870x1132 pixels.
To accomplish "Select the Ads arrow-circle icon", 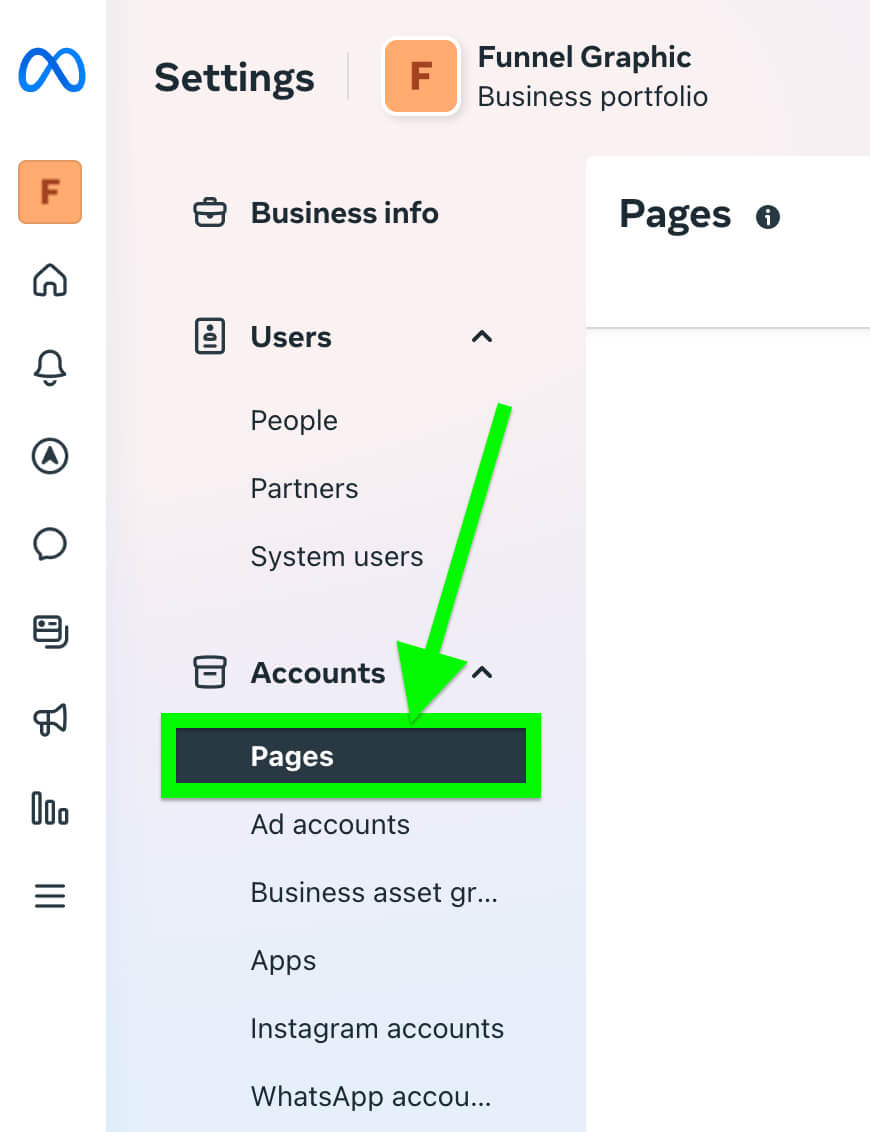I will [48, 457].
